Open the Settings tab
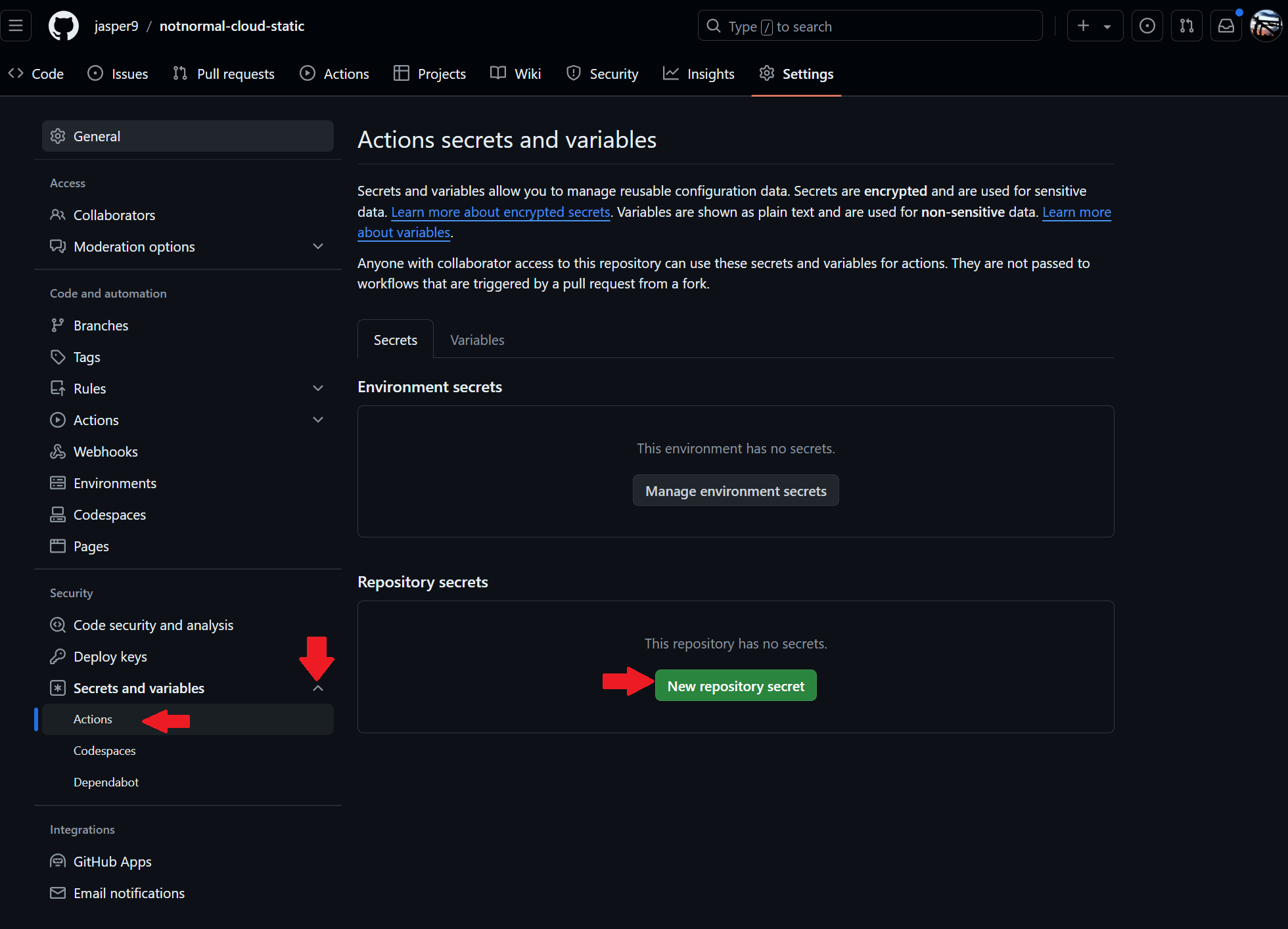The image size is (1288, 929). tap(796, 74)
